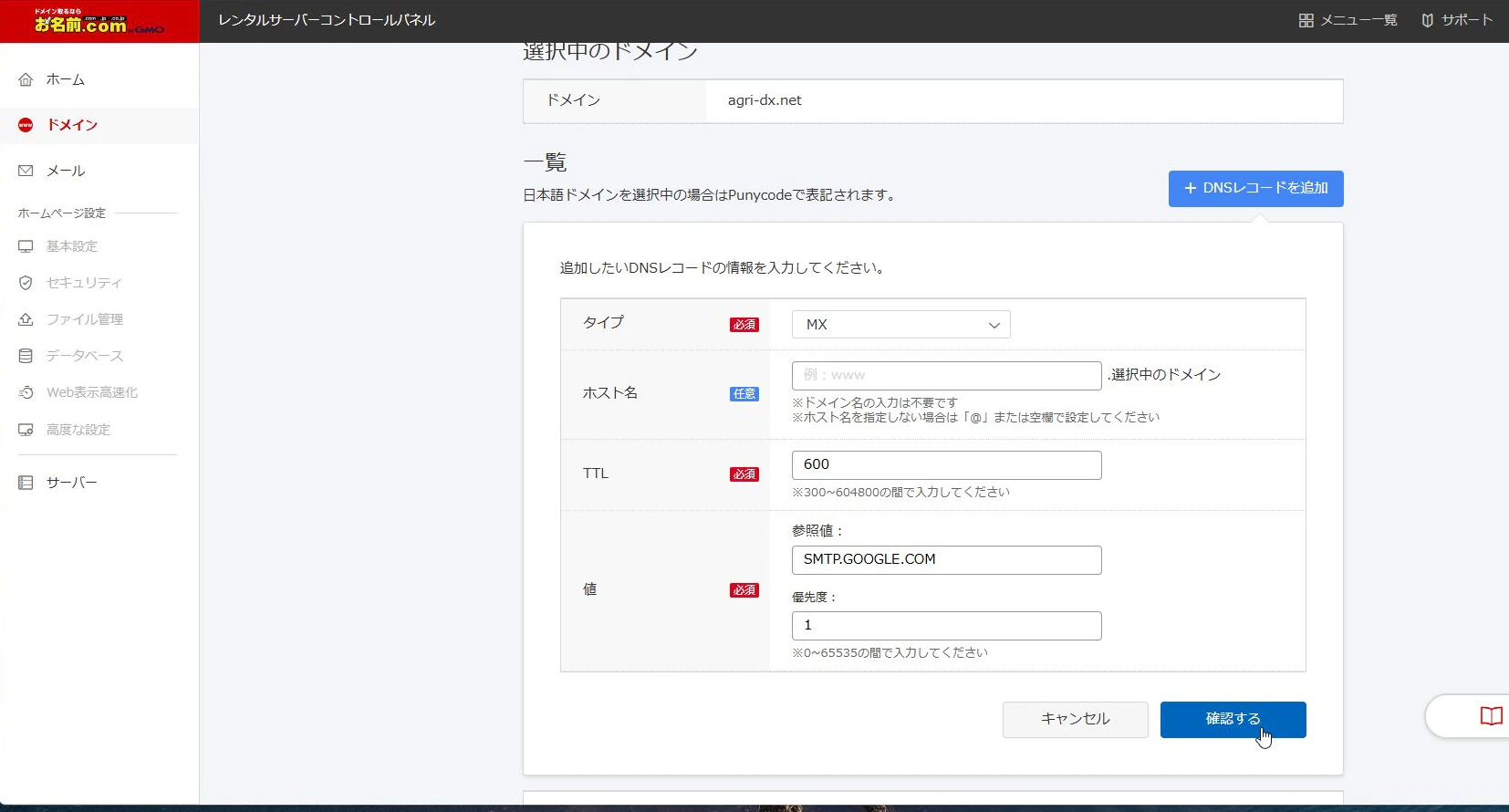This screenshot has height=812, width=1509.
Task: Focus the TTL input showing 600
Action: click(946, 464)
